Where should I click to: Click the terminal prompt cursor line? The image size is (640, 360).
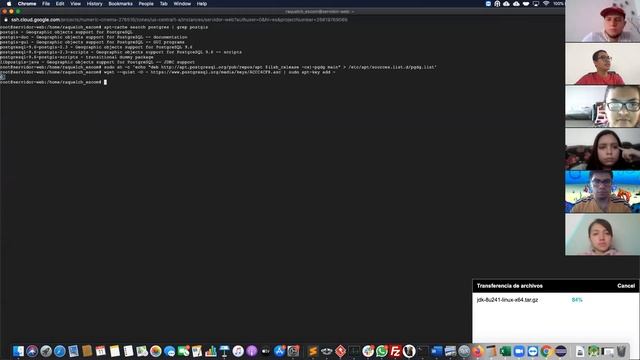click(53, 82)
